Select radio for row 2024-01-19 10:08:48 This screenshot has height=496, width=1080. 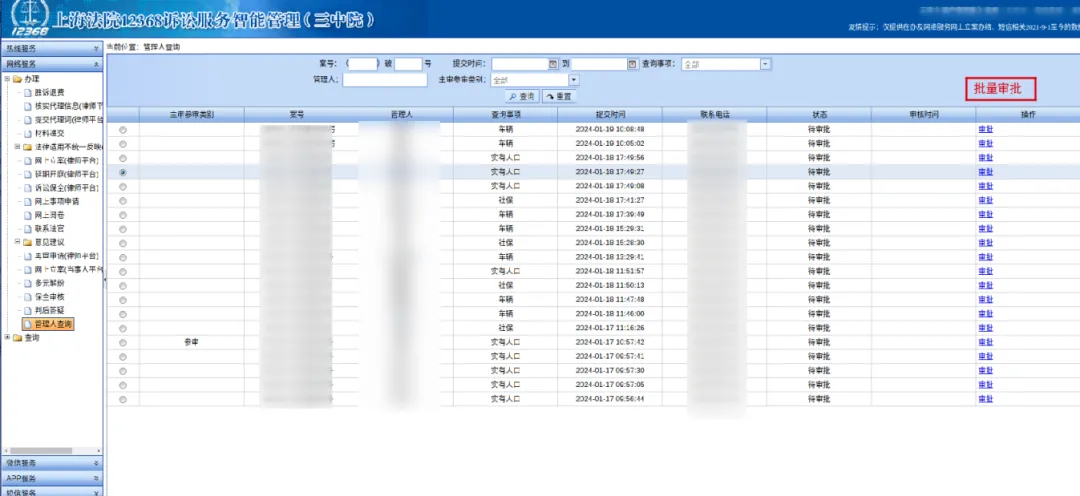tap(123, 130)
